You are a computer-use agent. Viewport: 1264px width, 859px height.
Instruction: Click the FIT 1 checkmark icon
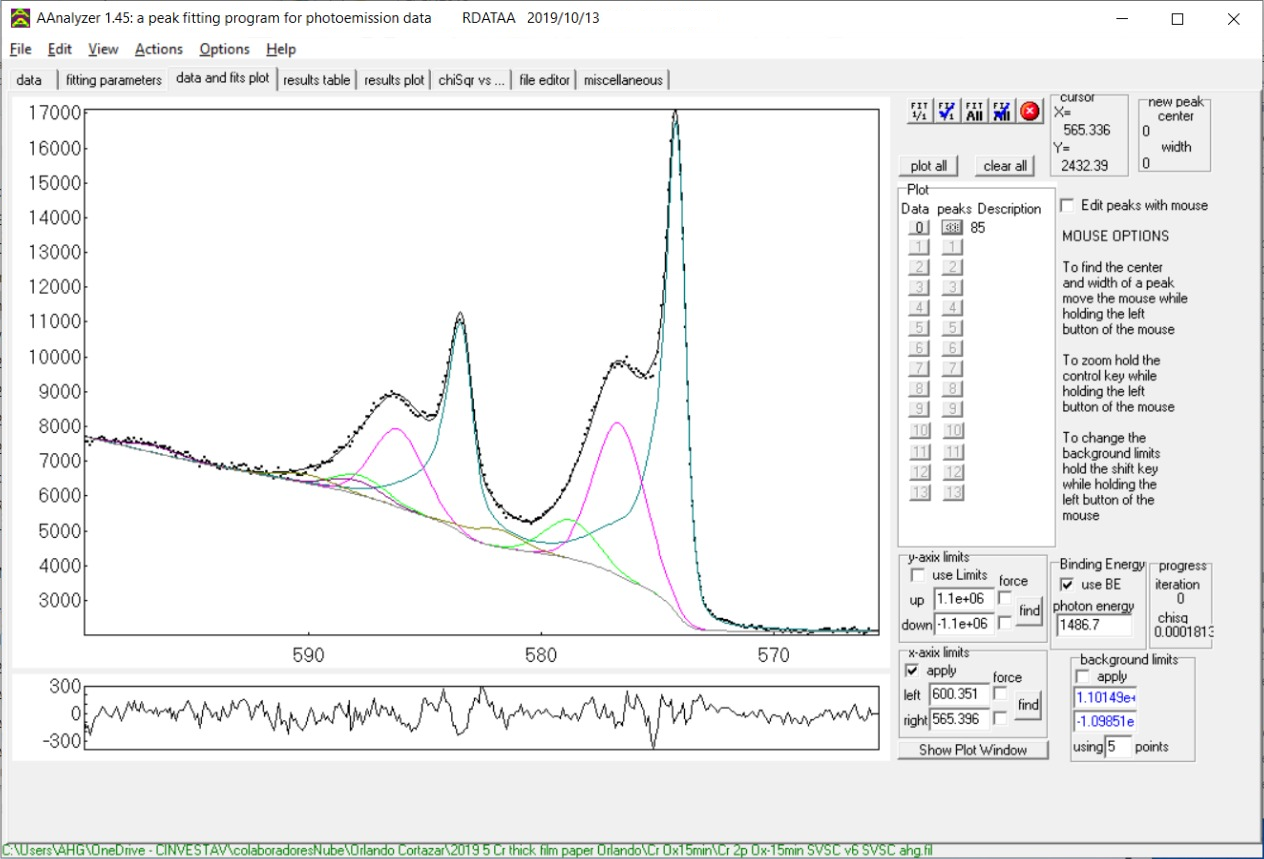[x=947, y=111]
